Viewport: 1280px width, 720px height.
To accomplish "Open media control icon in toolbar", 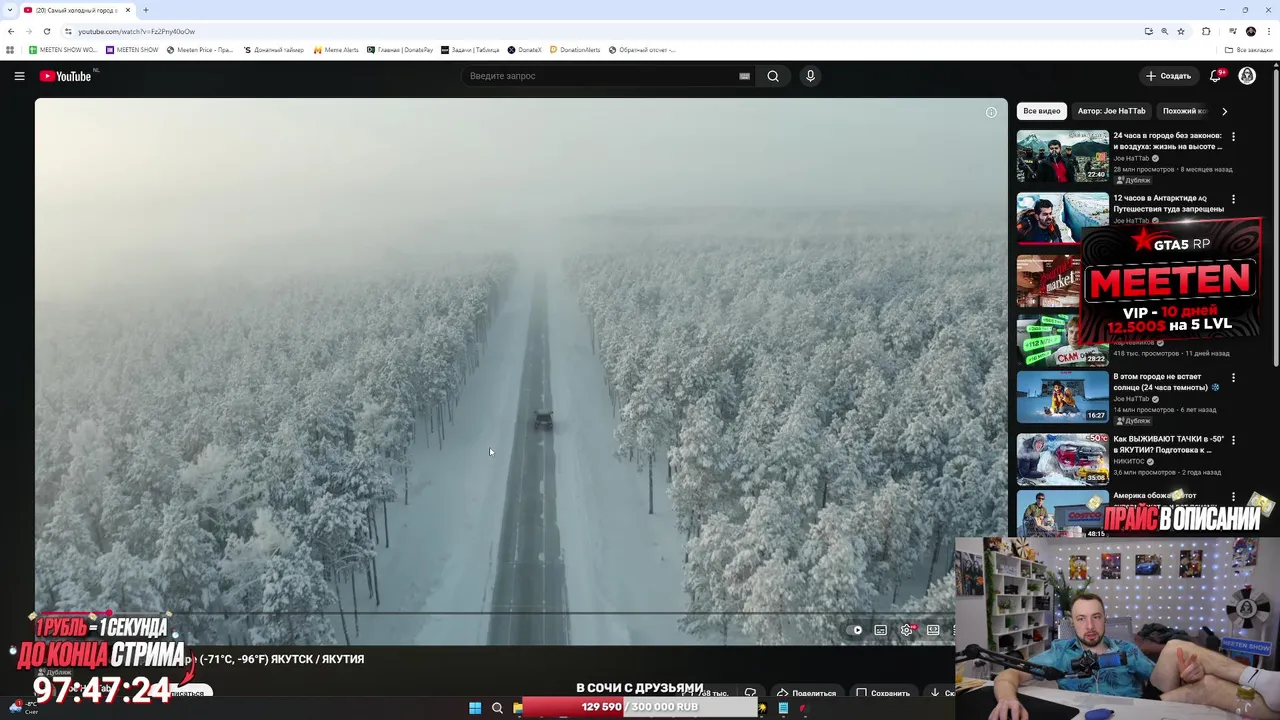I will click(x=1233, y=31).
